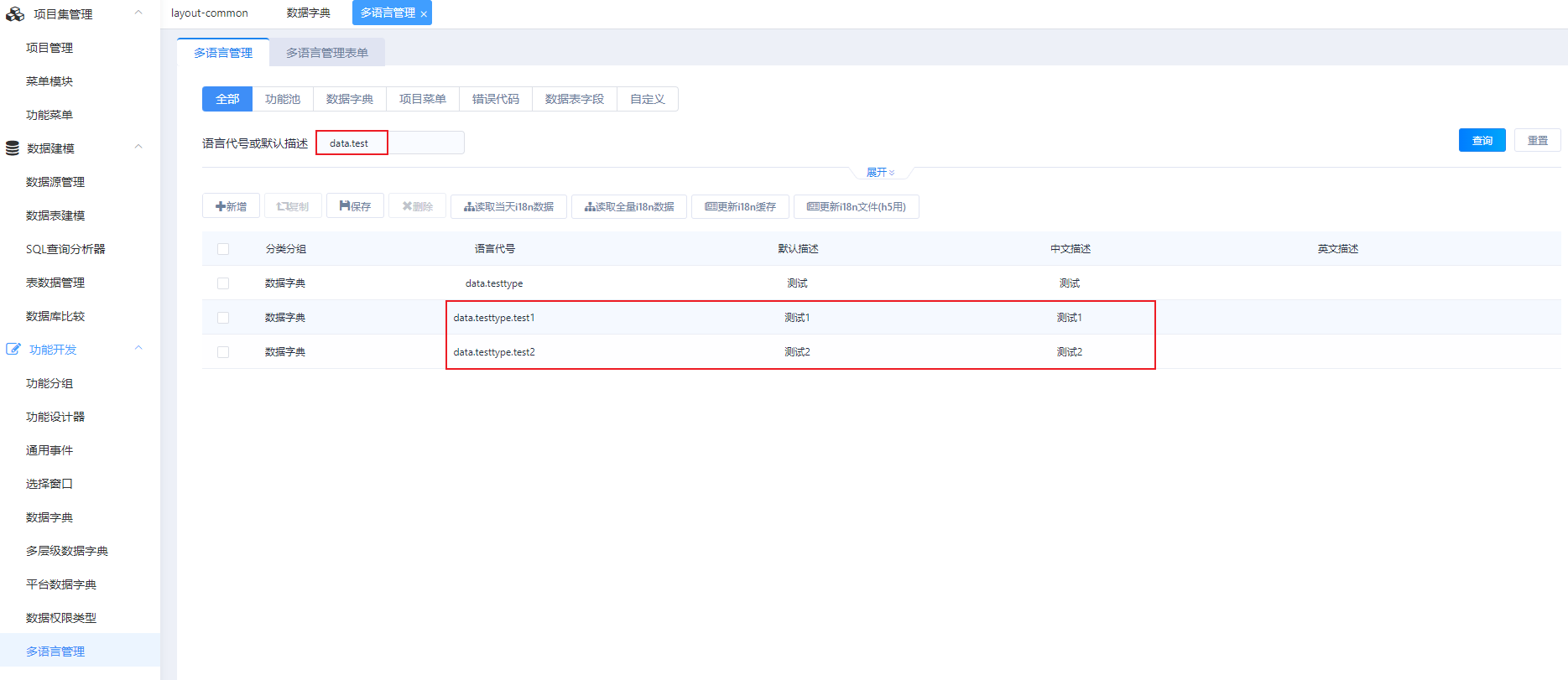Click the 语言代号 column header
The height and width of the screenshot is (680, 1568).
[x=495, y=249]
